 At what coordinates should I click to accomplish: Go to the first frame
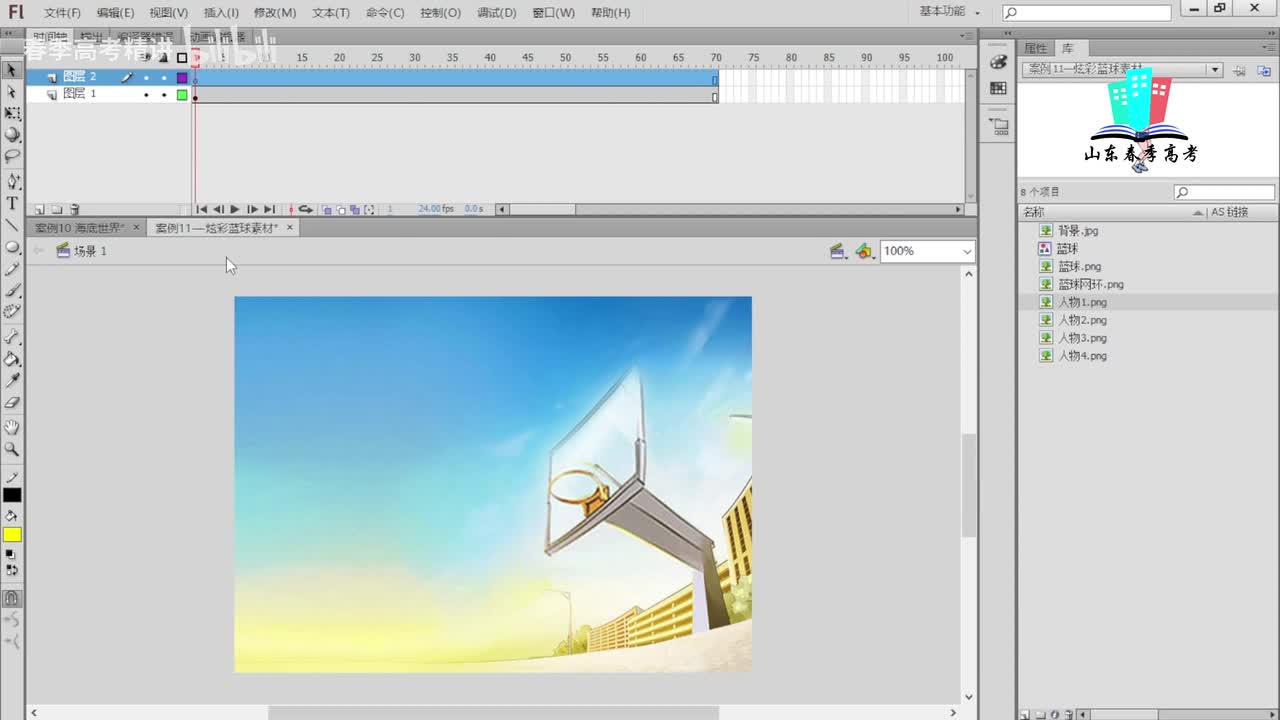201,210
